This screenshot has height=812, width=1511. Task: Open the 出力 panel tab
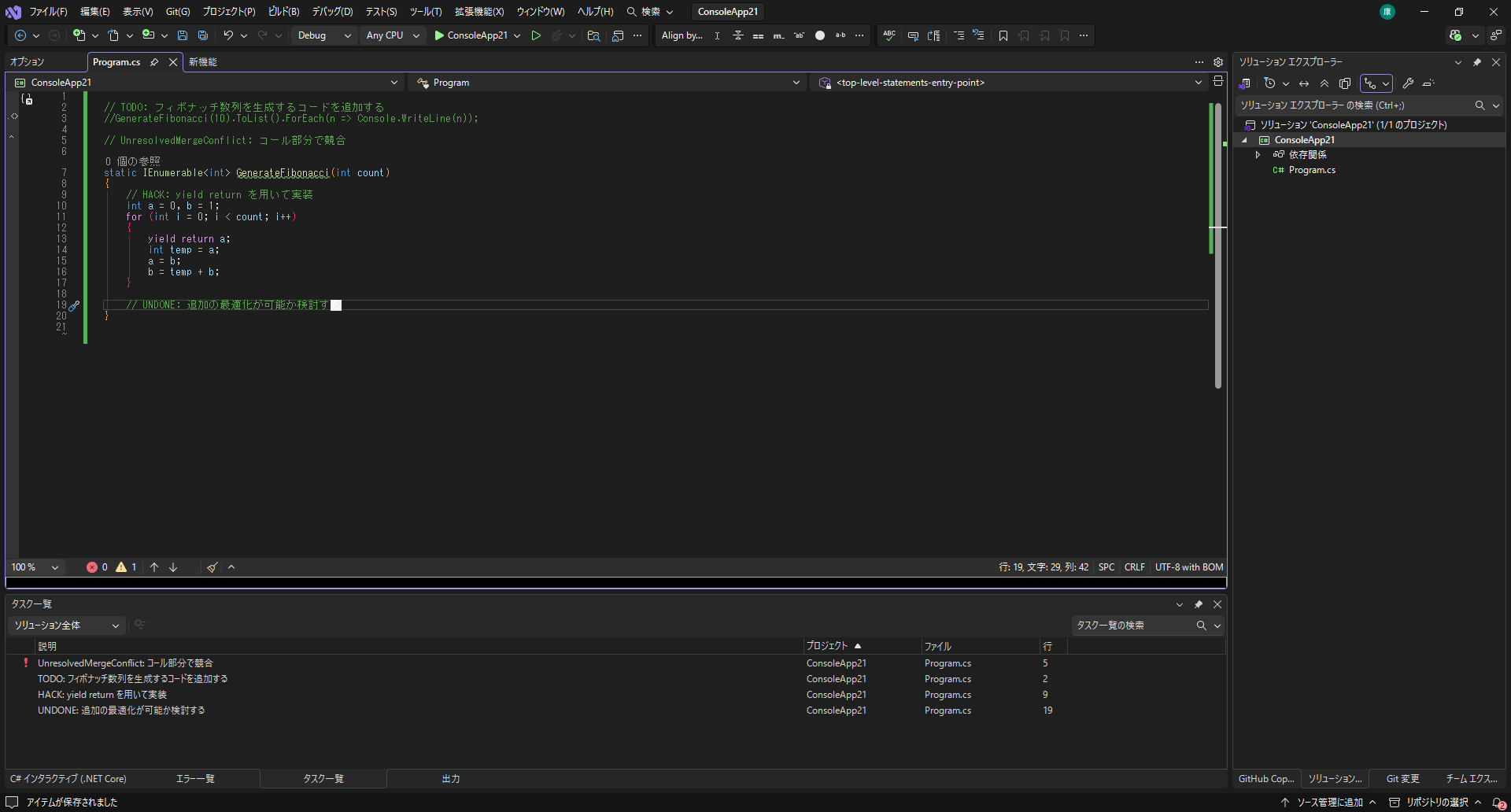451,779
